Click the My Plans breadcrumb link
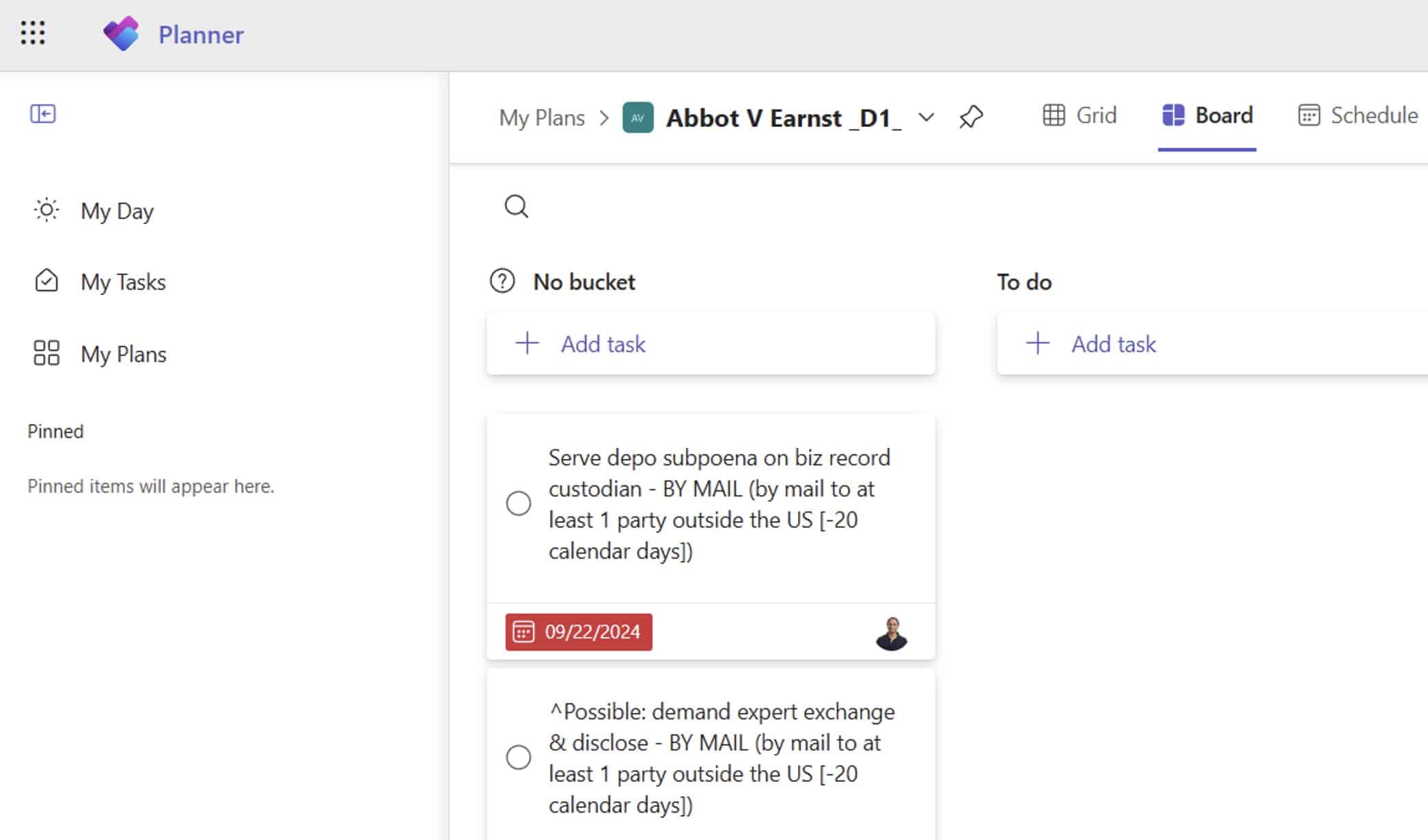 pos(542,117)
